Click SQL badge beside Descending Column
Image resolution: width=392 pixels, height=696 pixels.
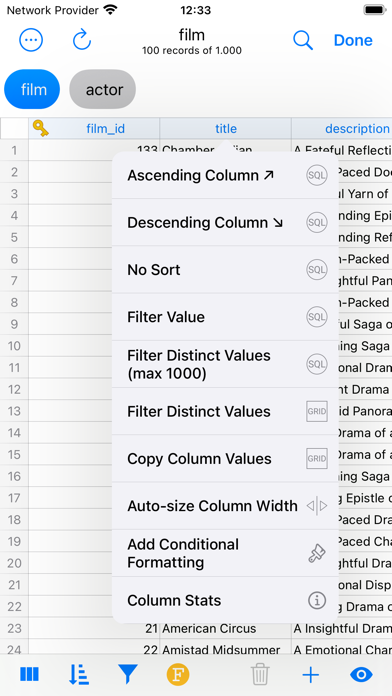click(x=317, y=222)
